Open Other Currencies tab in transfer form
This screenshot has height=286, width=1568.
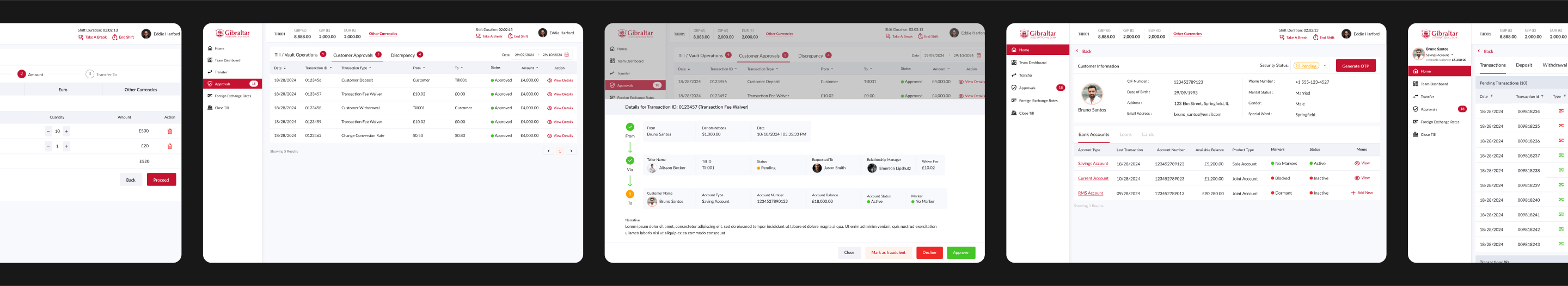(140, 90)
